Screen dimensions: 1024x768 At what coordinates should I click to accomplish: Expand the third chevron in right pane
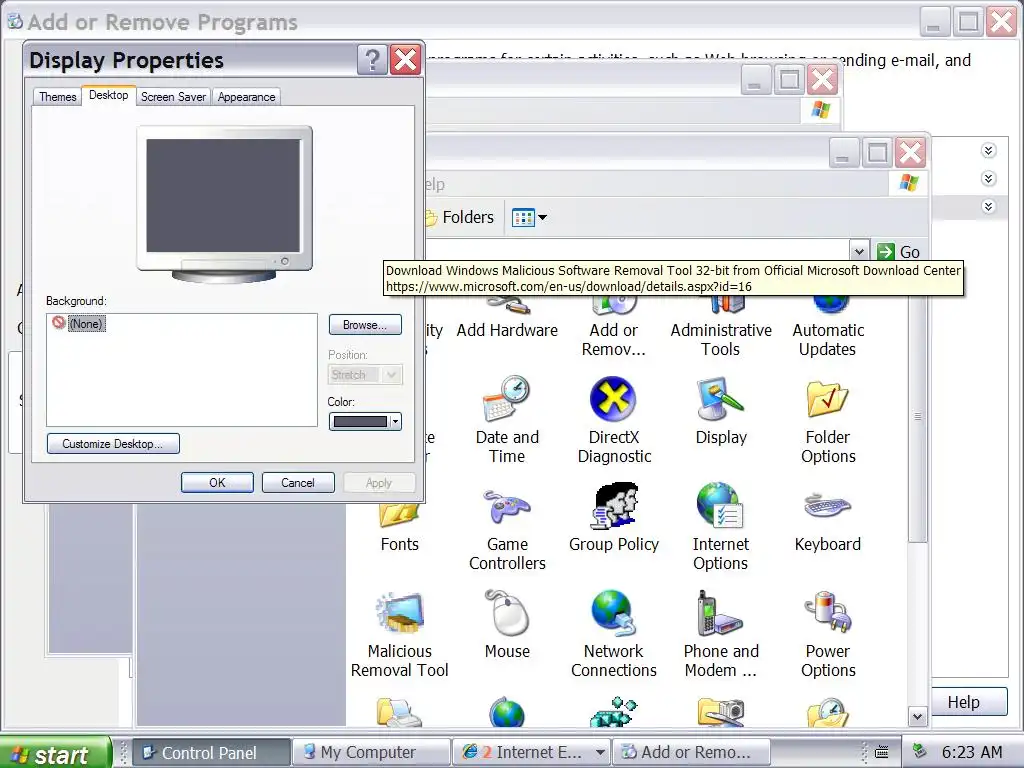point(989,206)
